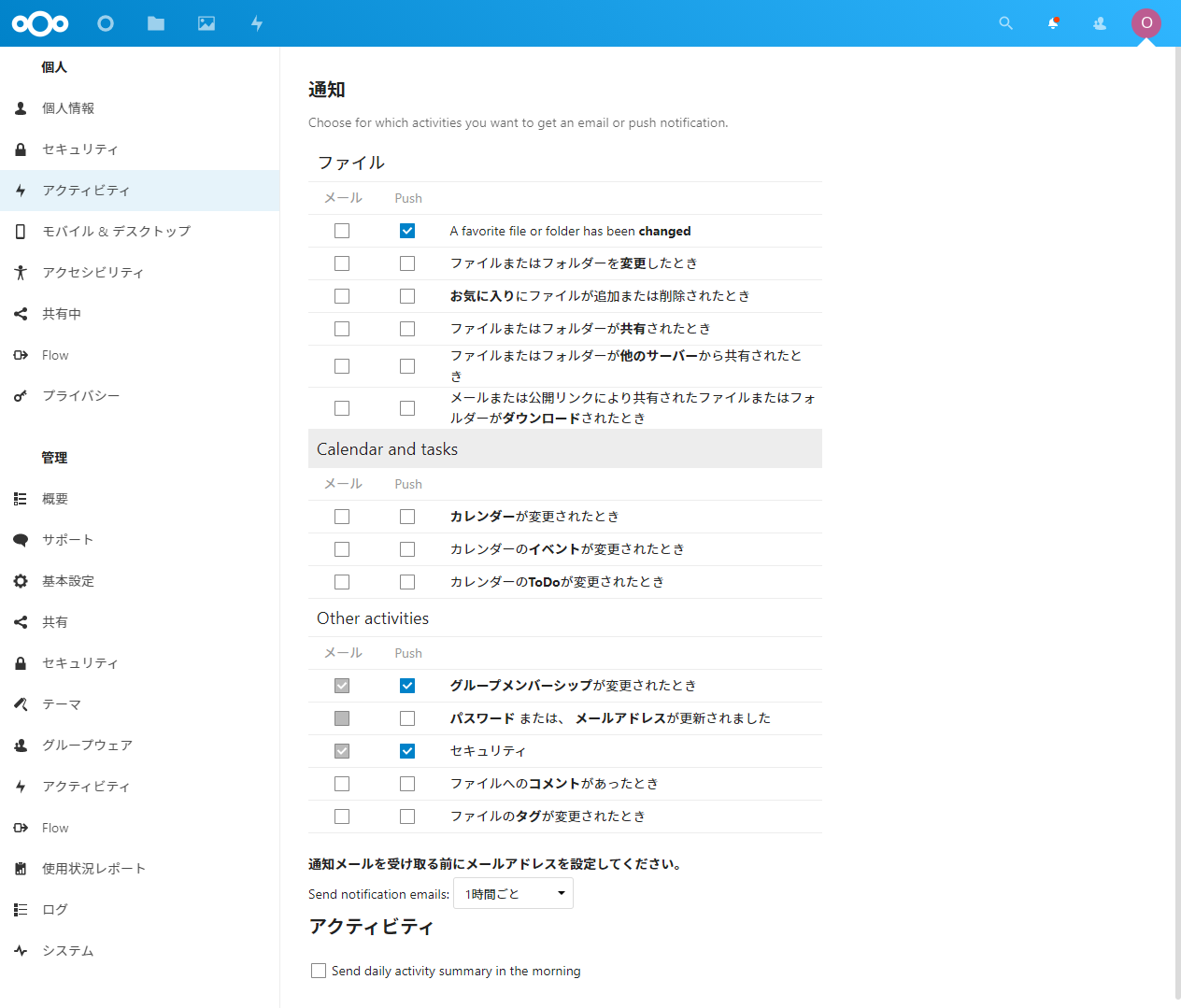Open the contacts menu icon

tap(1100, 23)
